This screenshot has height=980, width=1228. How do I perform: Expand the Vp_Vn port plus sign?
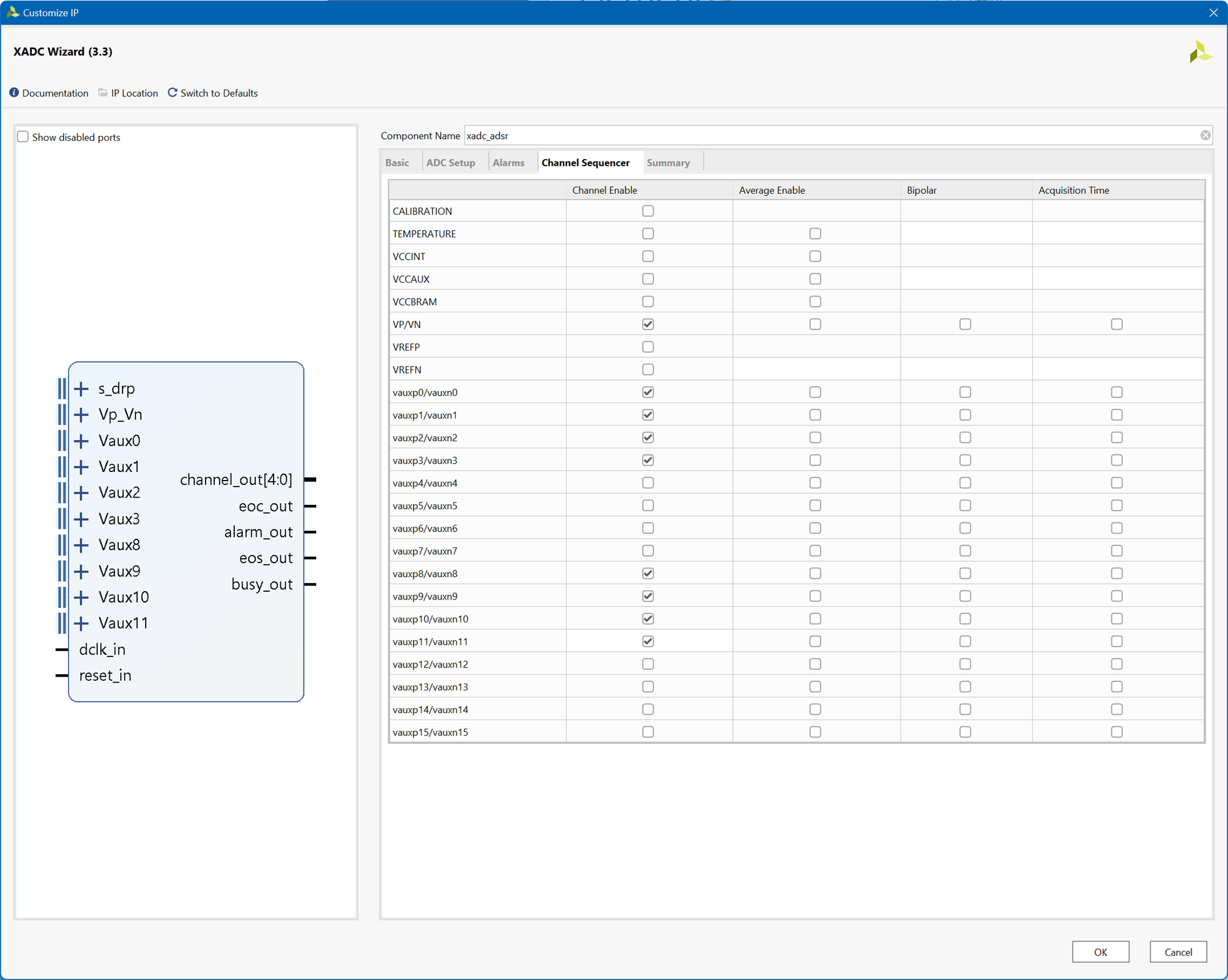[x=81, y=414]
